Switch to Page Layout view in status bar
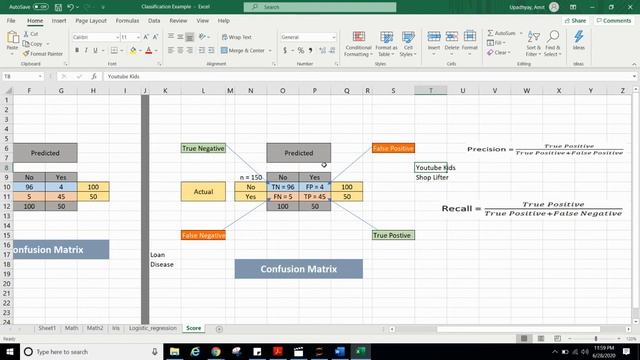The image size is (640, 360). tap(541, 338)
